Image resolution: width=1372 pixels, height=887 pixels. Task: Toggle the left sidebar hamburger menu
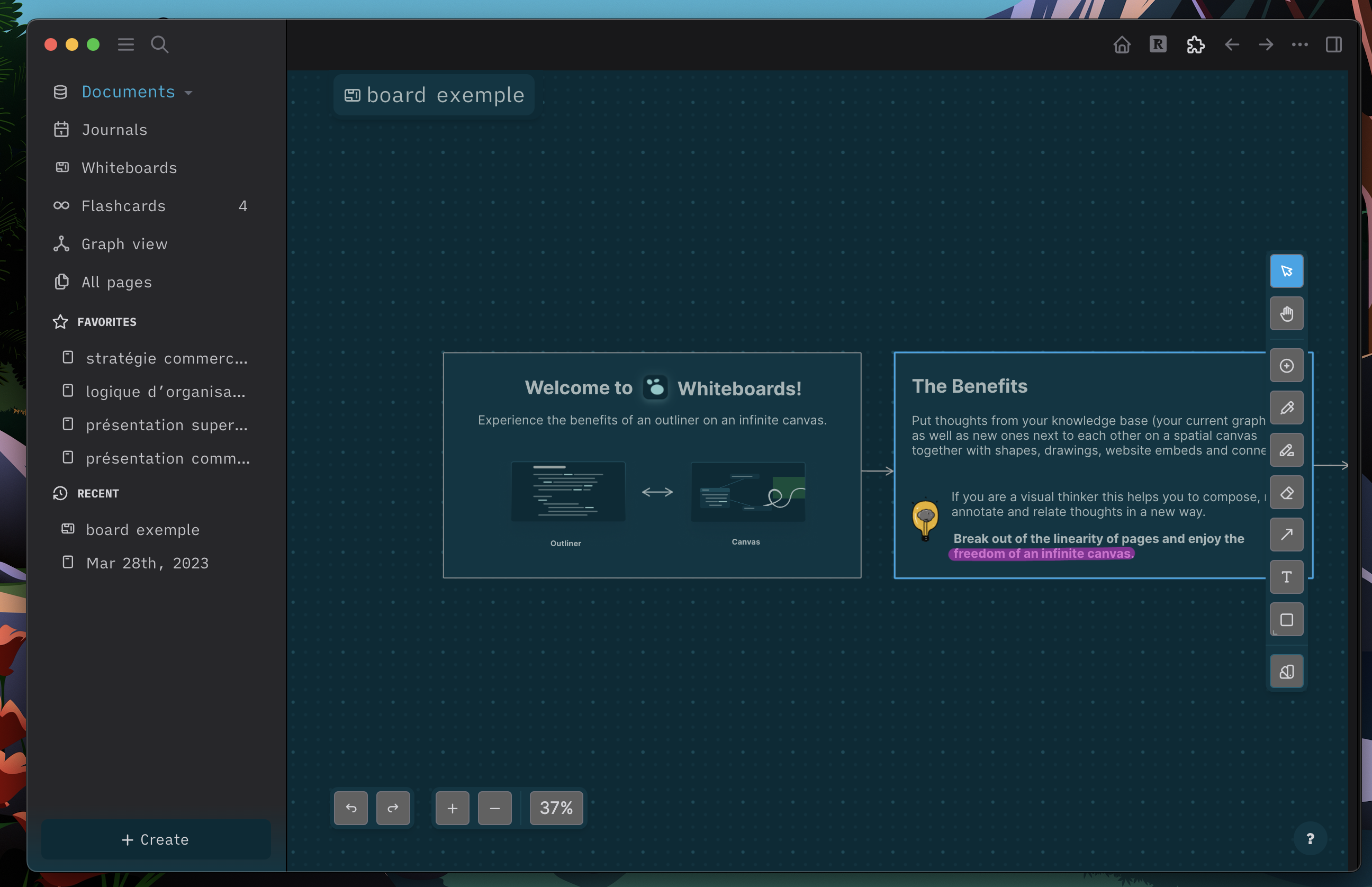pos(125,44)
